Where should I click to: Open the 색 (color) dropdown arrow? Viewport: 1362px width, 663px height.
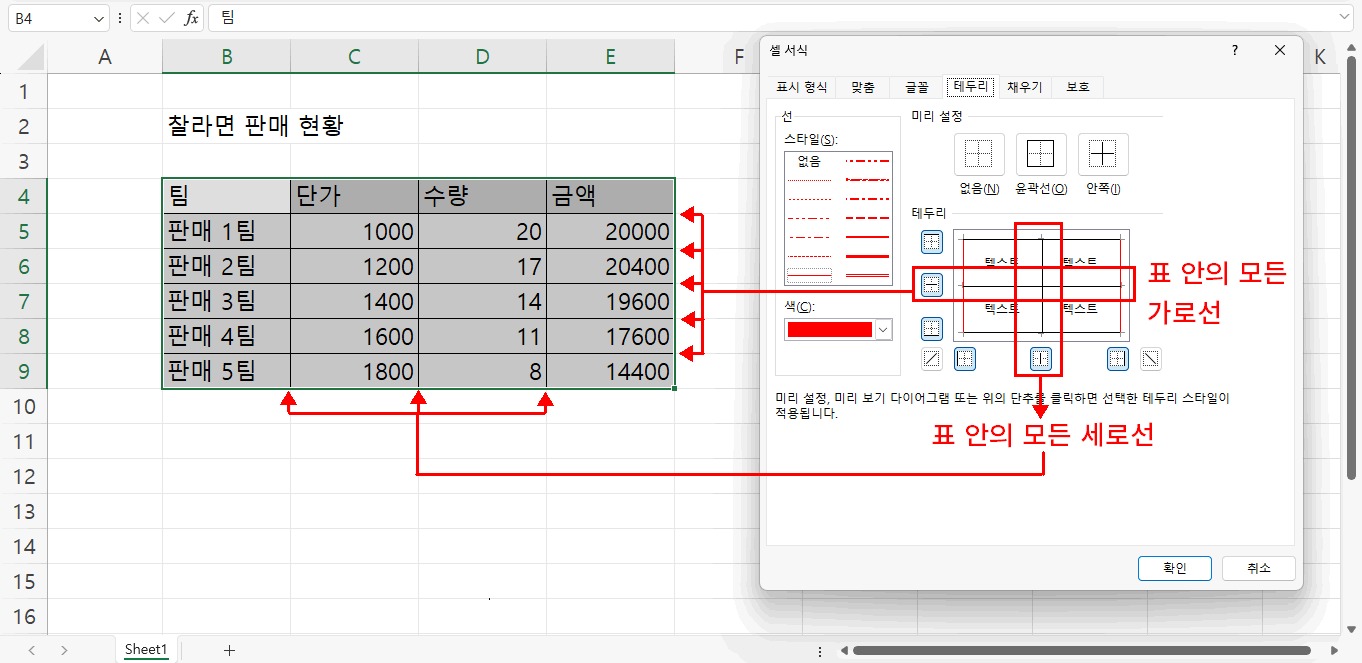click(x=883, y=330)
